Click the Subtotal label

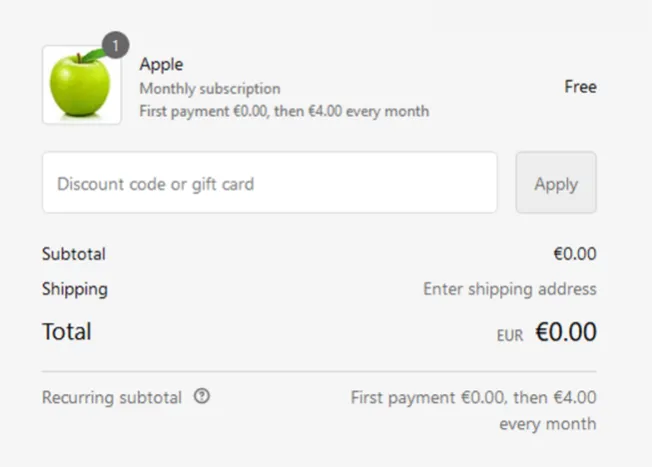(x=74, y=254)
